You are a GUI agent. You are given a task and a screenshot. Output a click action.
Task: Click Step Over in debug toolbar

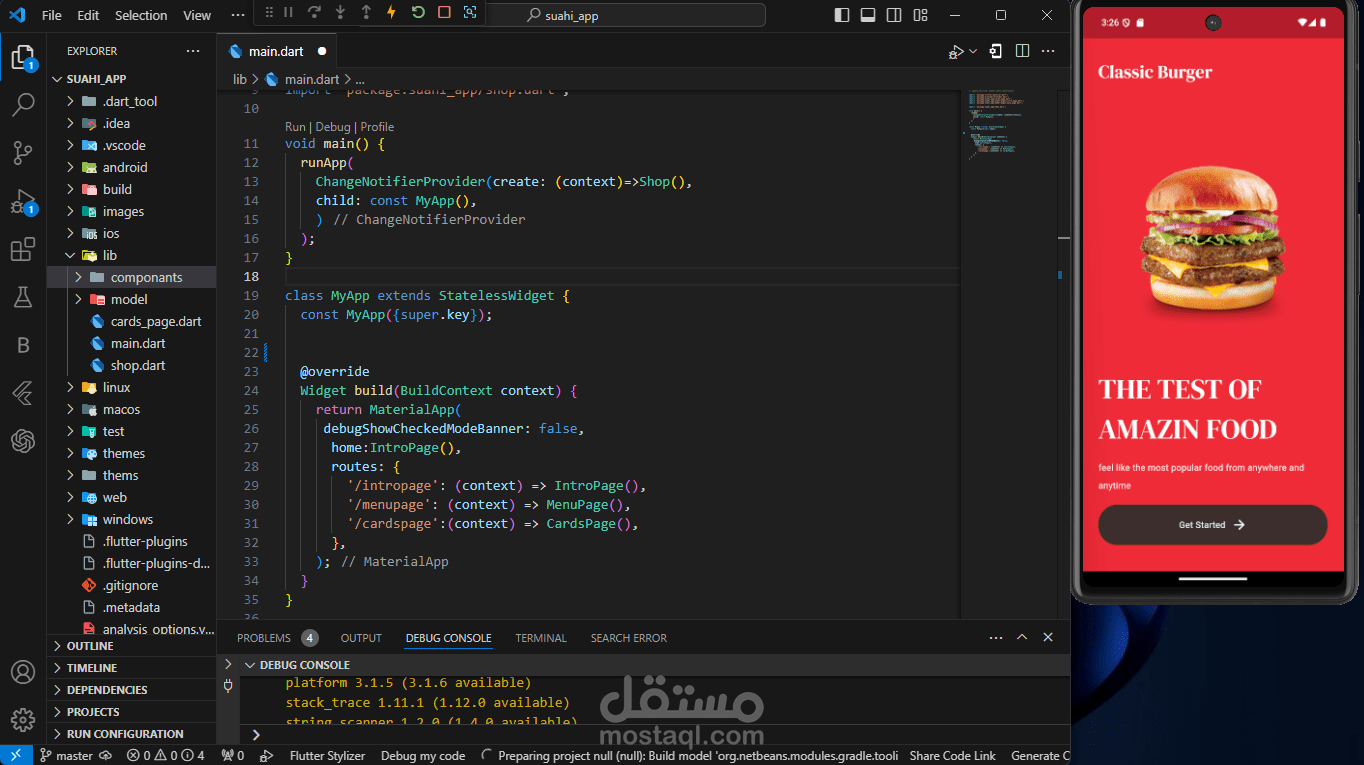(314, 13)
